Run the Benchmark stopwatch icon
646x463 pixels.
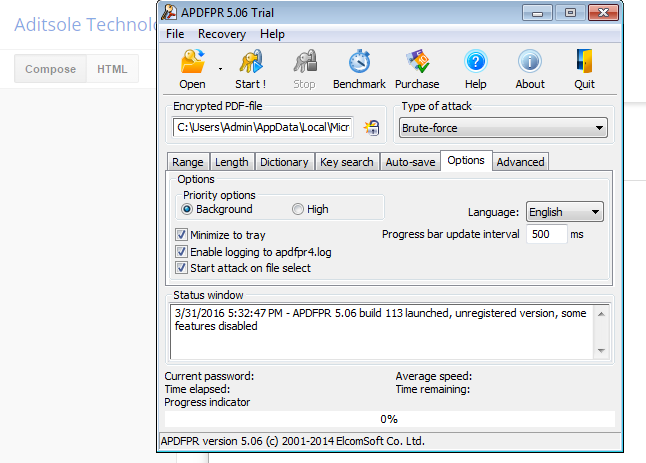[359, 69]
